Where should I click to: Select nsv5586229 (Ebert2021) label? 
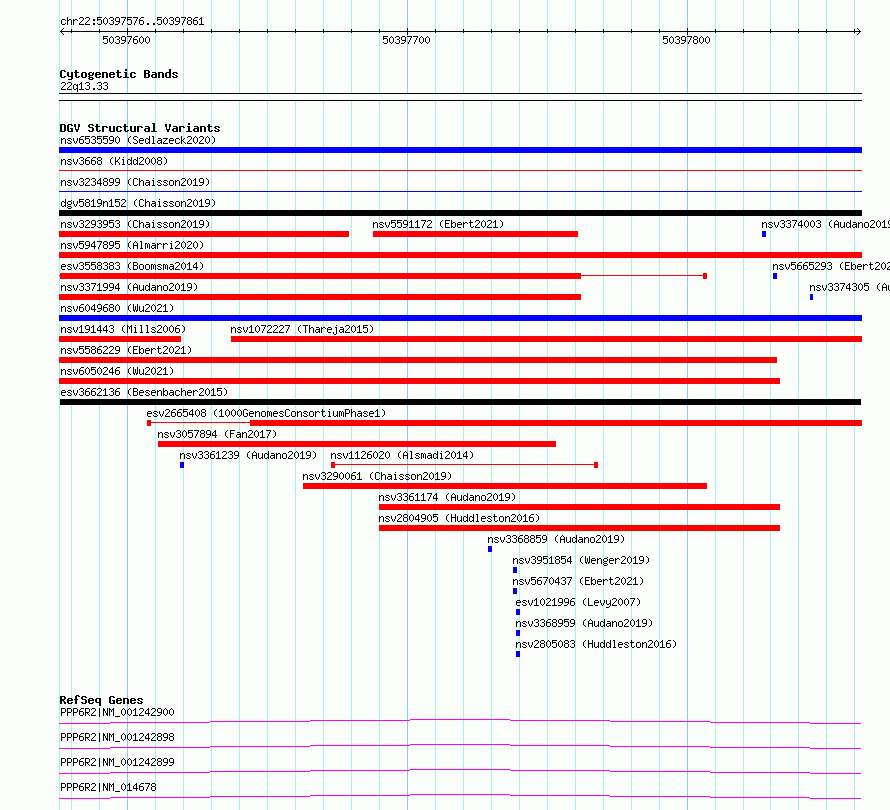[x=126, y=350]
